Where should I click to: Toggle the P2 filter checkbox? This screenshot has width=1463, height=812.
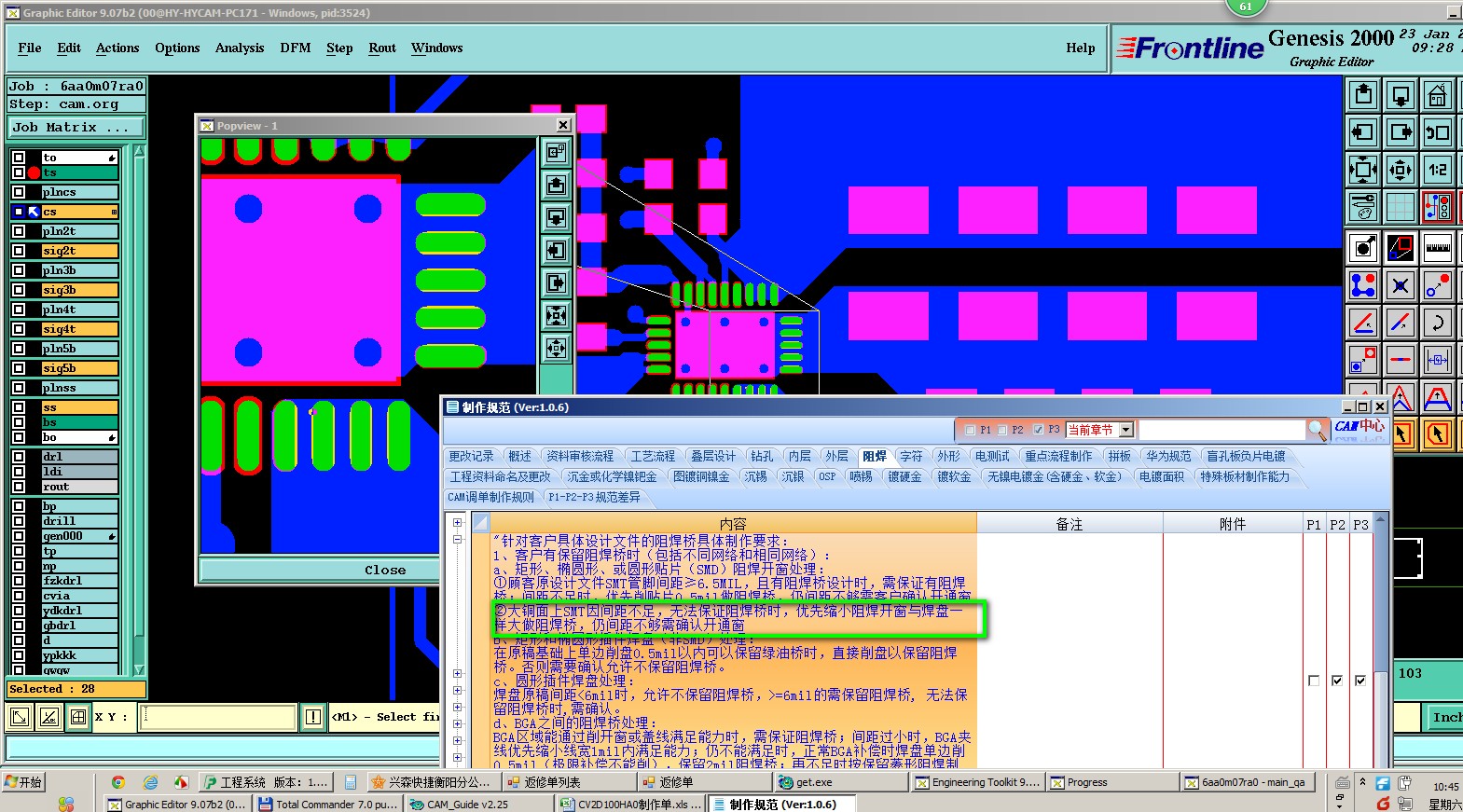point(1002,430)
